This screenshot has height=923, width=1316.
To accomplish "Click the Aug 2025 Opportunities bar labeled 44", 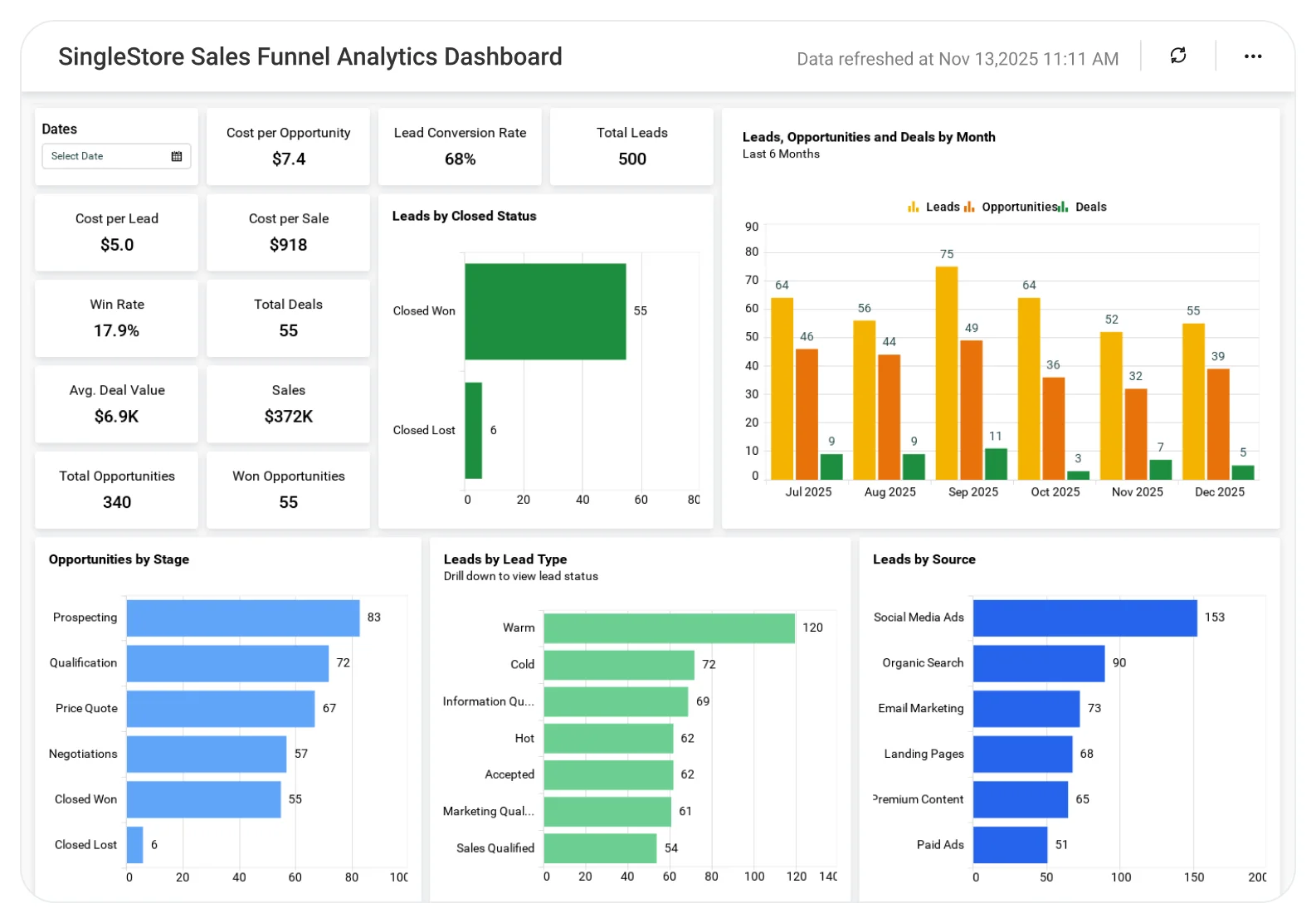I will [890, 417].
